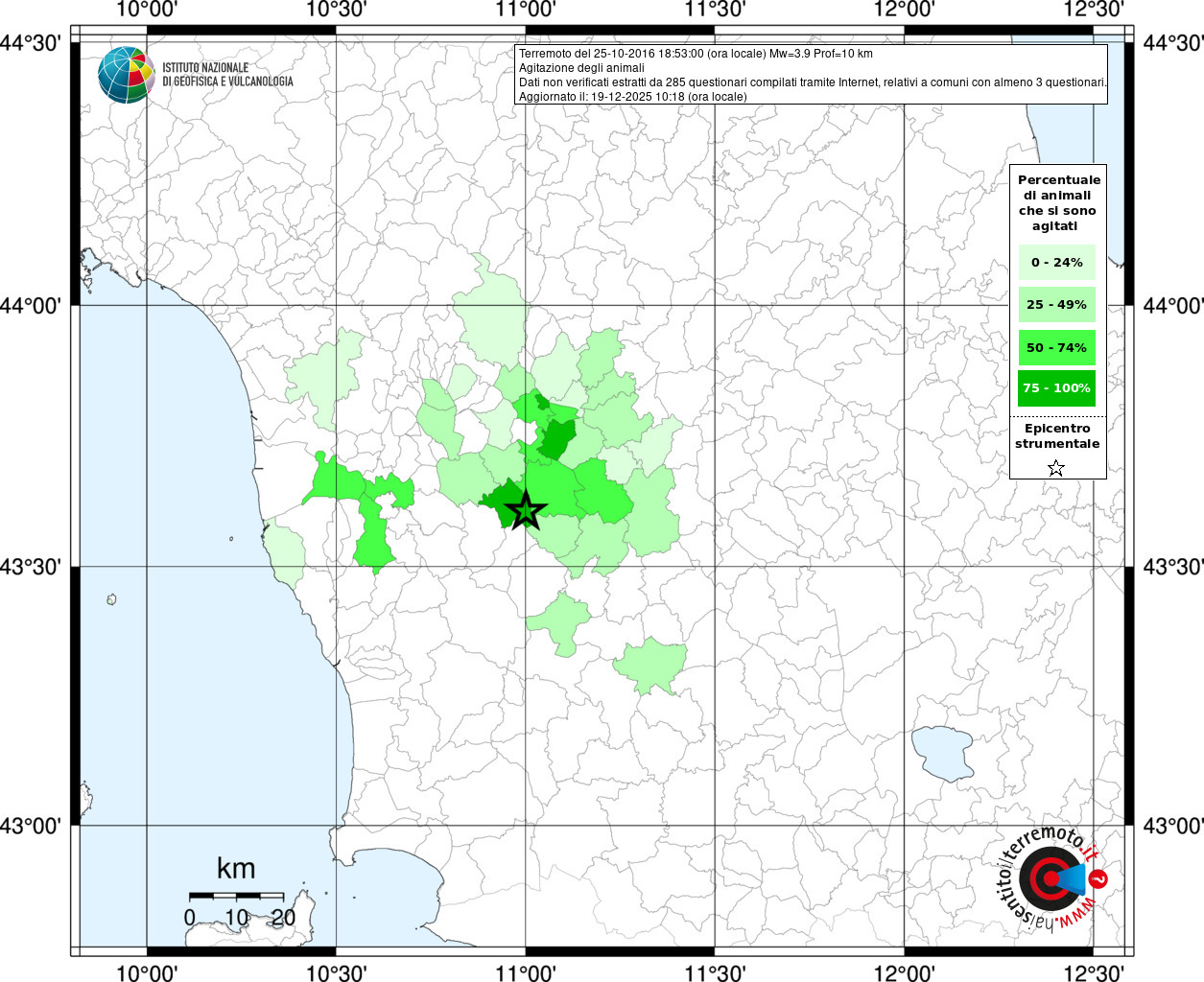Select the 0 - 24% legend swatch
The image size is (1204, 982).
click(x=1056, y=262)
